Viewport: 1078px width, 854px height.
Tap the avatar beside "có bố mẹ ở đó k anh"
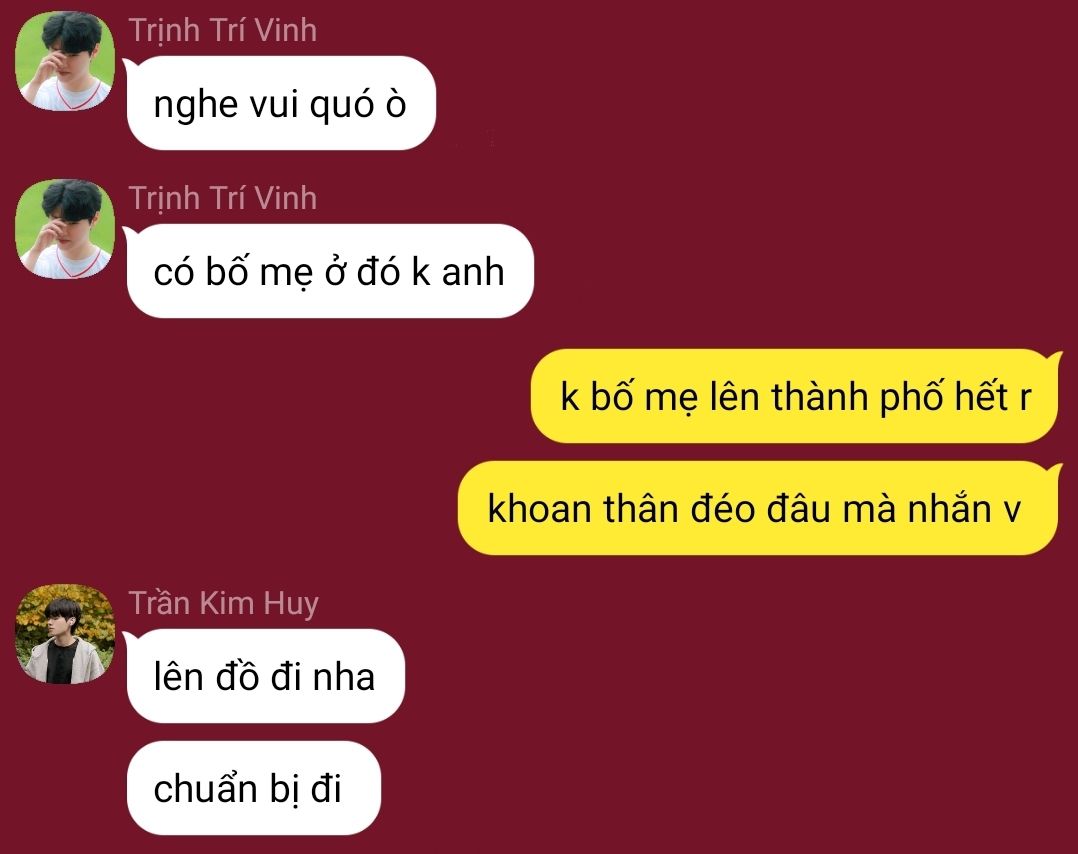65,229
